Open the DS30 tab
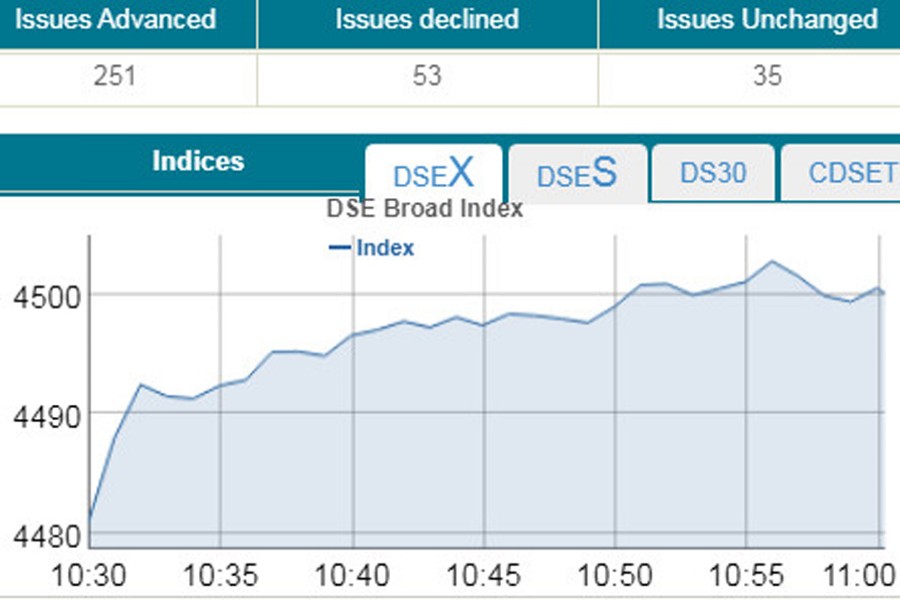 712,173
